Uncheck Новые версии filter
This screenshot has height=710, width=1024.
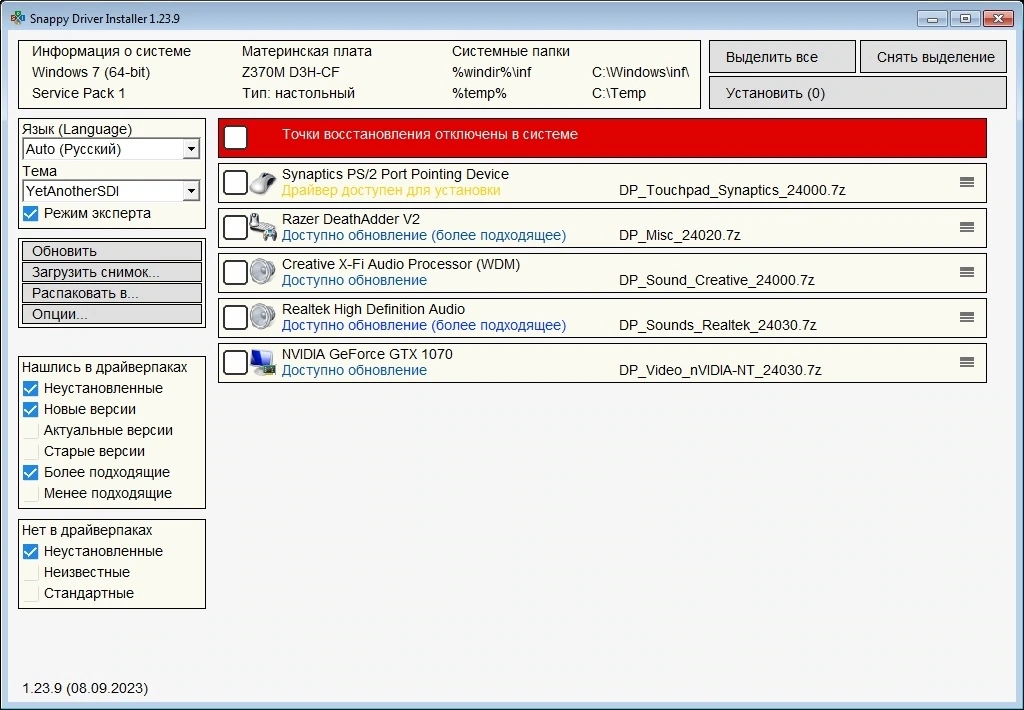coord(31,410)
